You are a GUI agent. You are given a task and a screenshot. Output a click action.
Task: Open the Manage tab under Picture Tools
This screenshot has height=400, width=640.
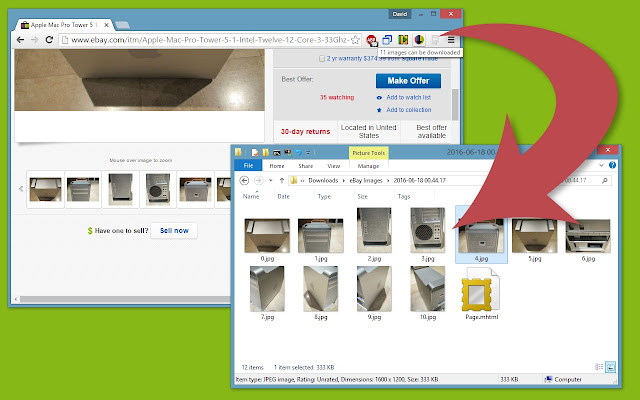(x=368, y=166)
